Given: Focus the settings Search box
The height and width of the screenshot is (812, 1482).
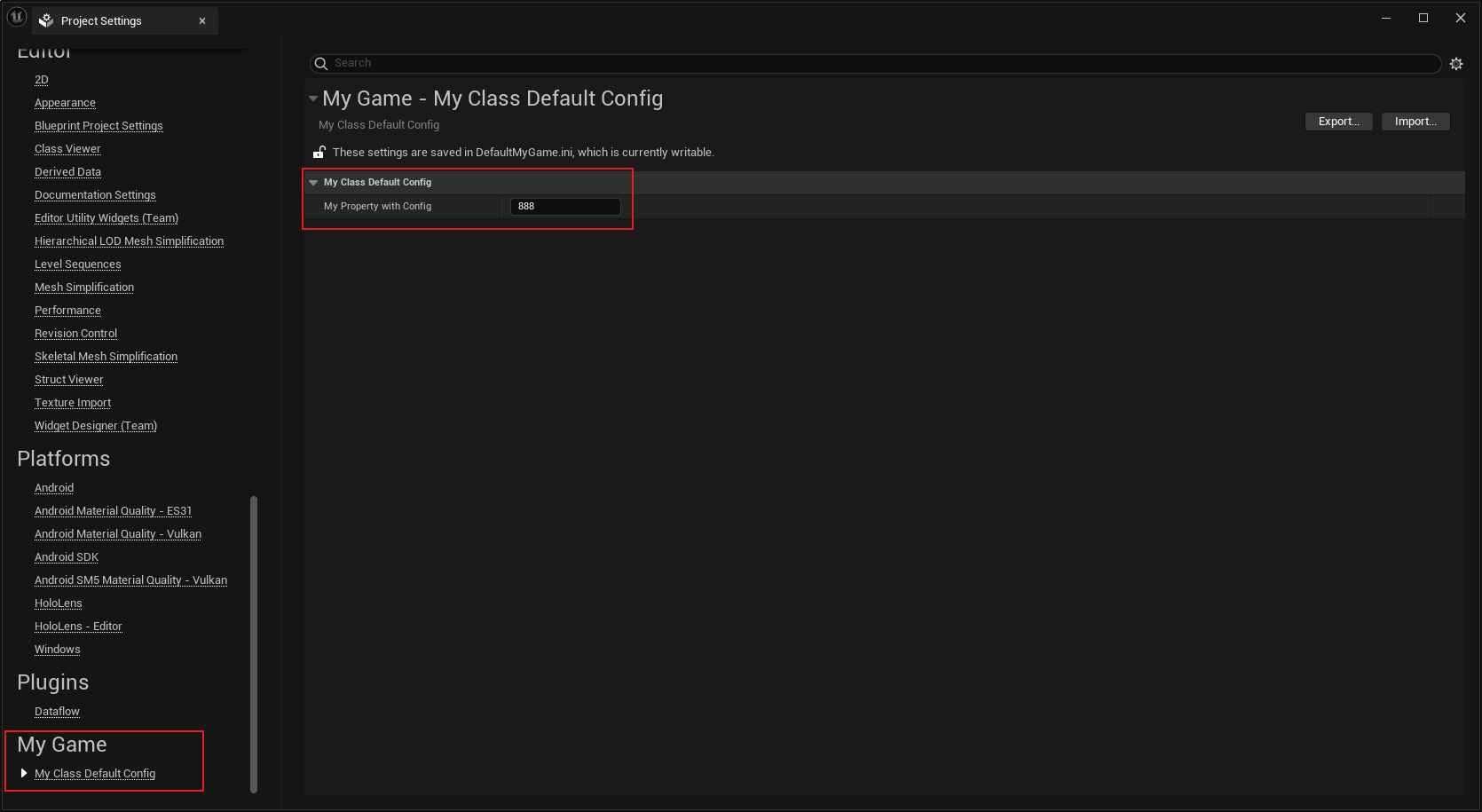Looking at the screenshot, I should click(x=879, y=64).
